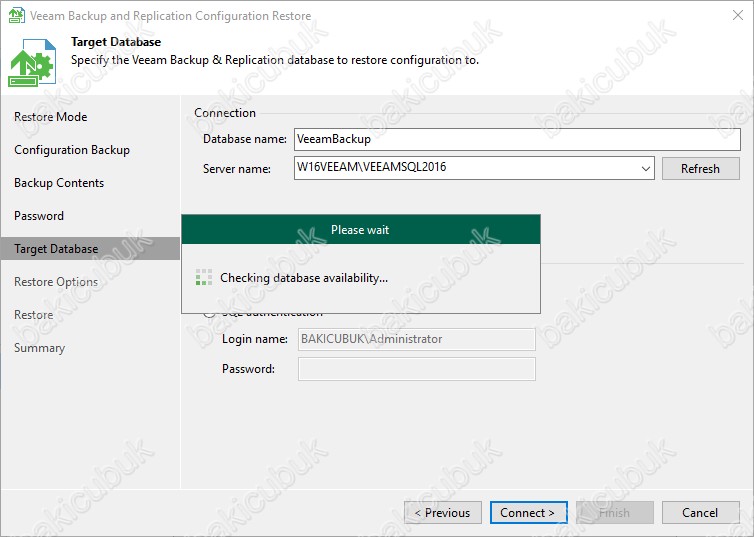754x537 pixels.
Task: Click the loading spinner icon beside Checking database
Action: 203,278
